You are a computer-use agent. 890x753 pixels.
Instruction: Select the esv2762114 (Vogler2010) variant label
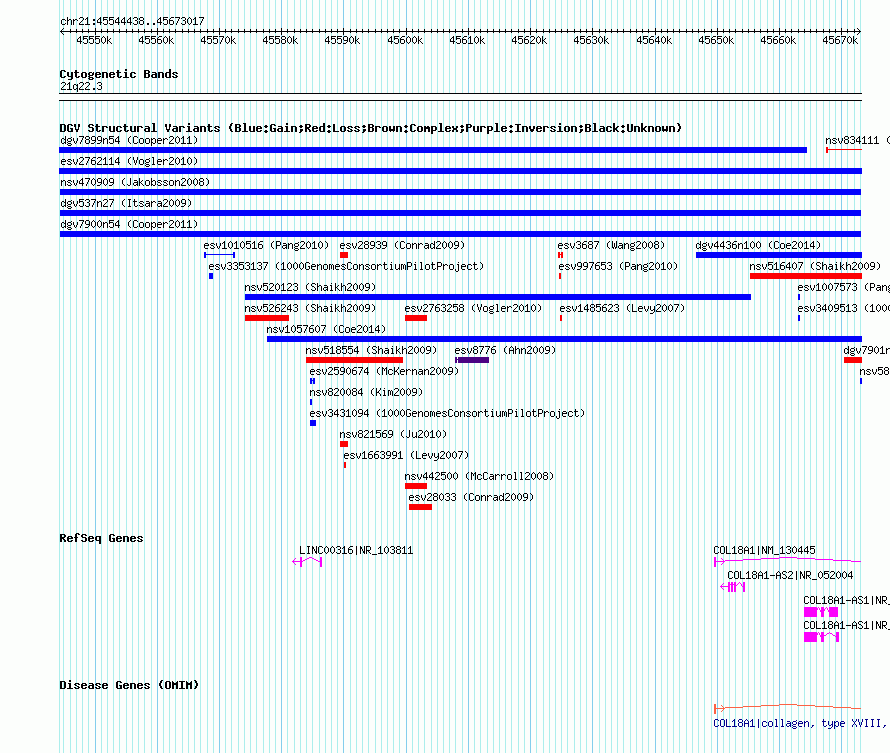coord(129,161)
